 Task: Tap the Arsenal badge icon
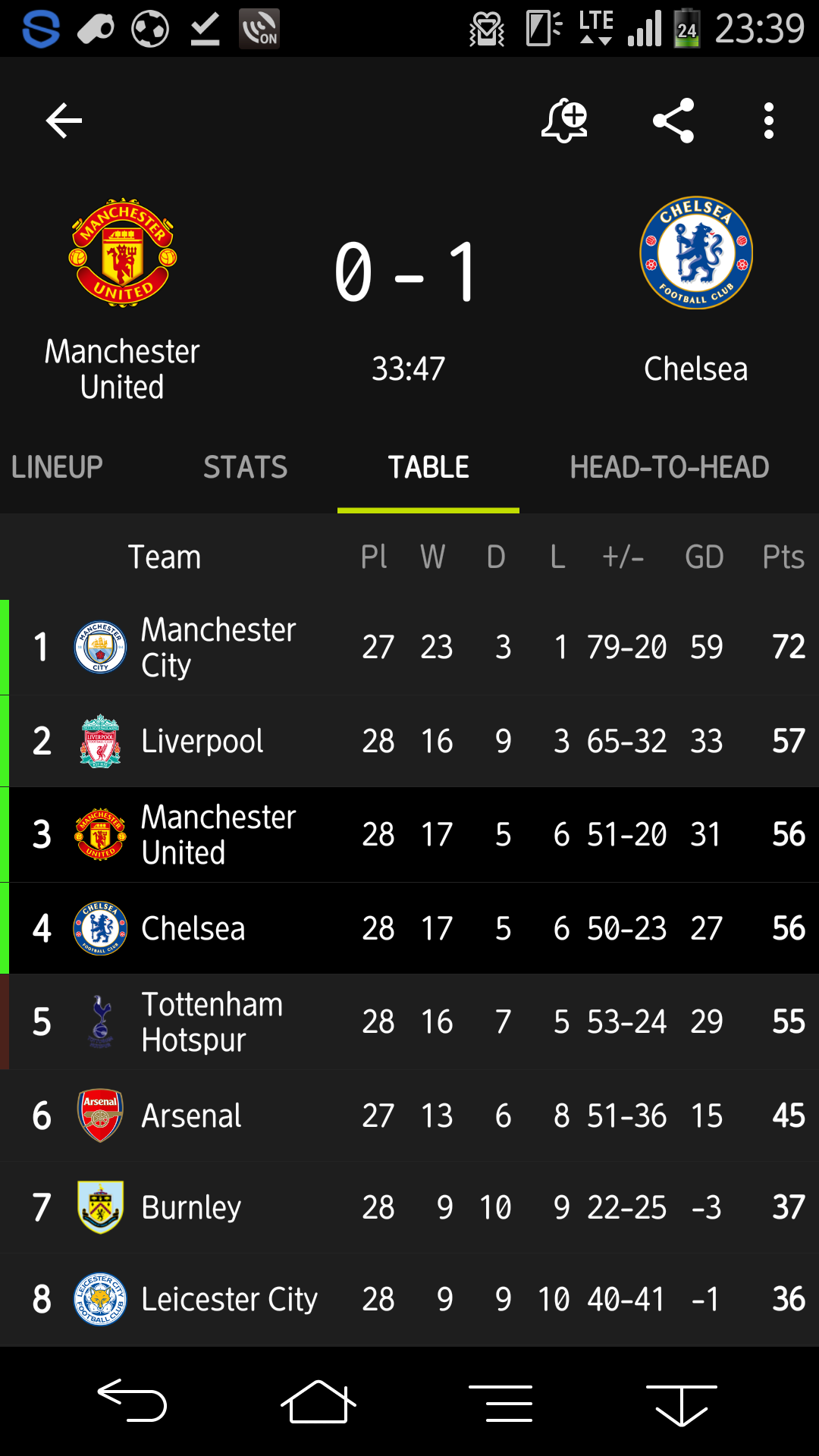pyautogui.click(x=100, y=1116)
